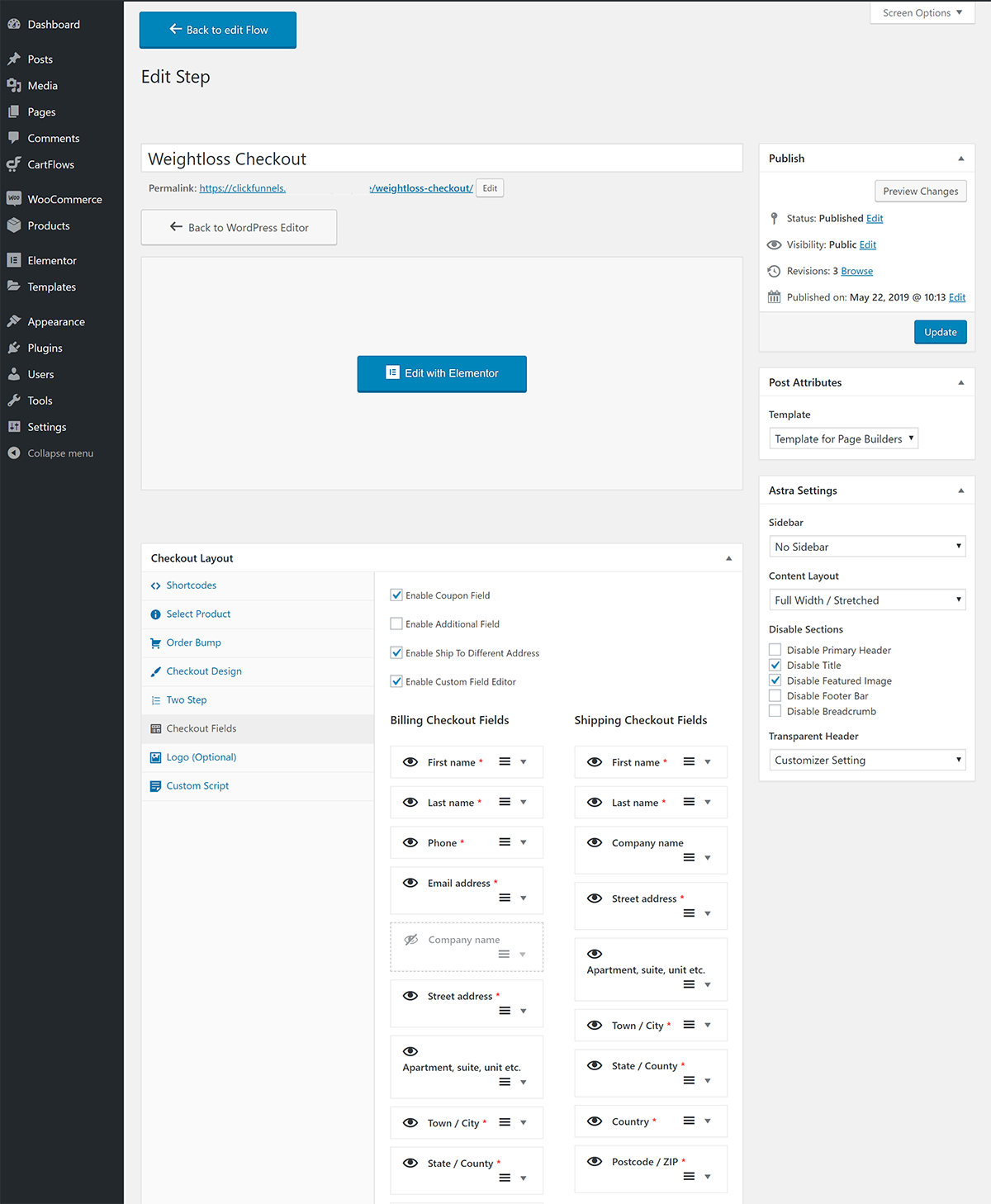Click the Templates folder icon
Image resolution: width=991 pixels, height=1204 pixels.
tap(14, 287)
